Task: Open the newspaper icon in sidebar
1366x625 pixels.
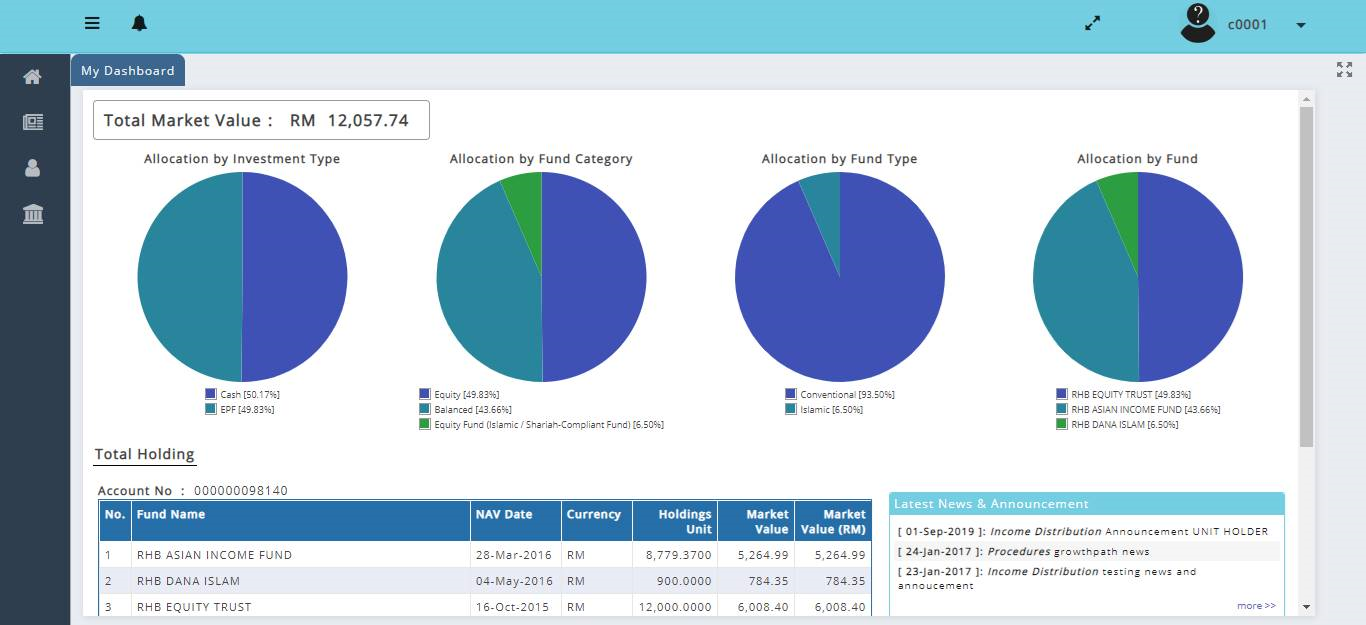Action: (x=33, y=122)
